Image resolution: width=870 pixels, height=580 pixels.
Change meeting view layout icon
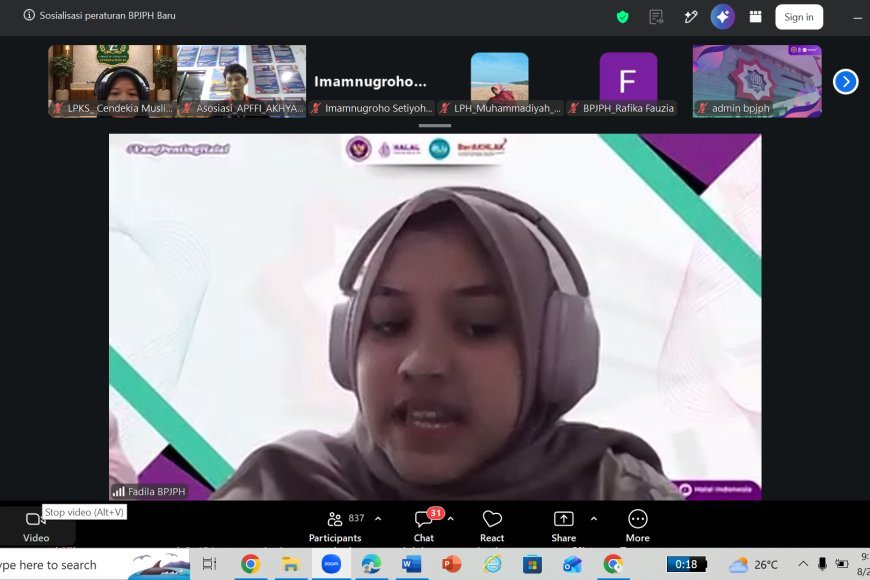click(755, 17)
